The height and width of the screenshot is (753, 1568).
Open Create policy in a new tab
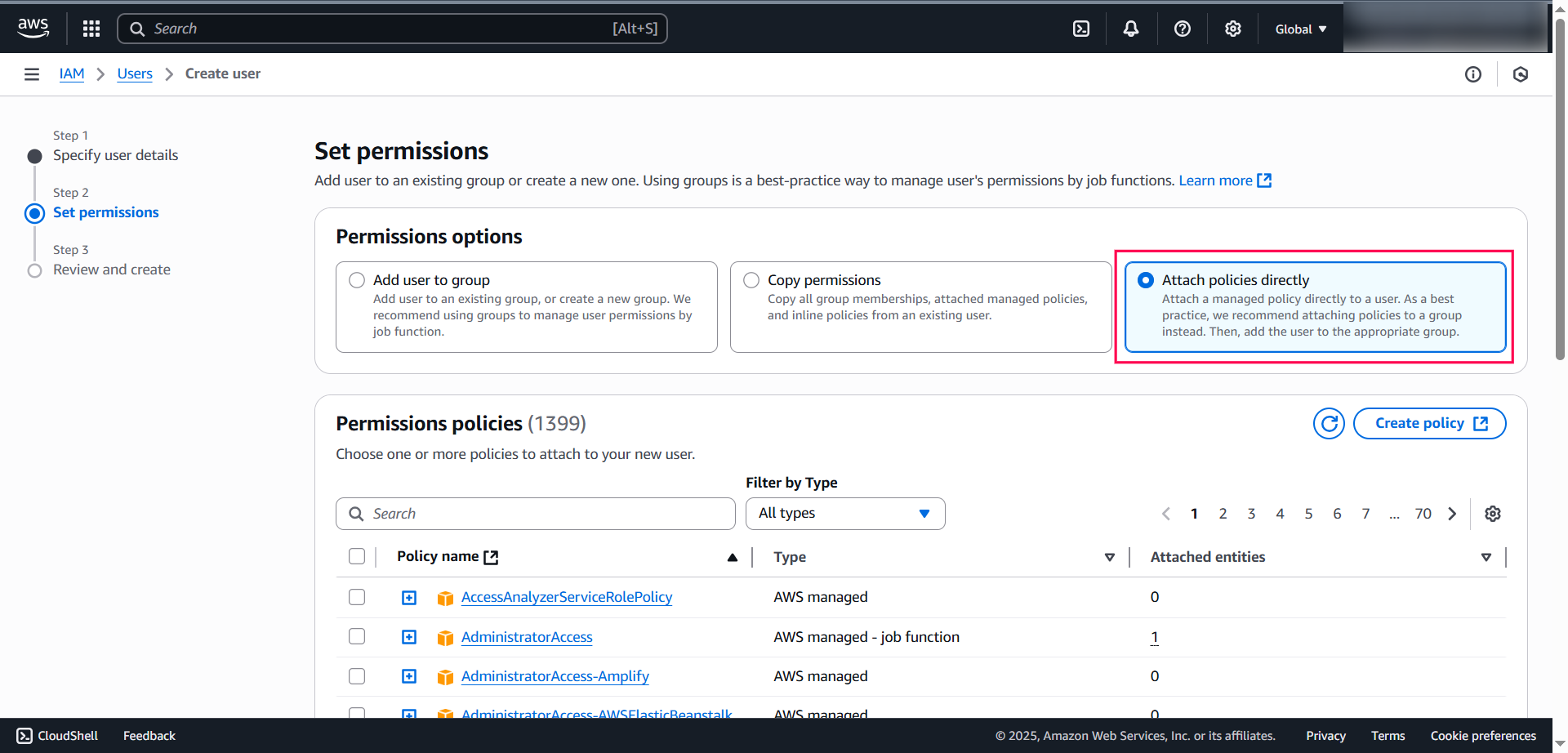pyautogui.click(x=1429, y=423)
